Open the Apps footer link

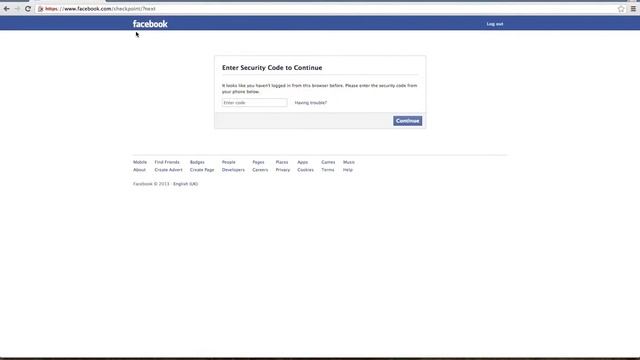click(302, 162)
